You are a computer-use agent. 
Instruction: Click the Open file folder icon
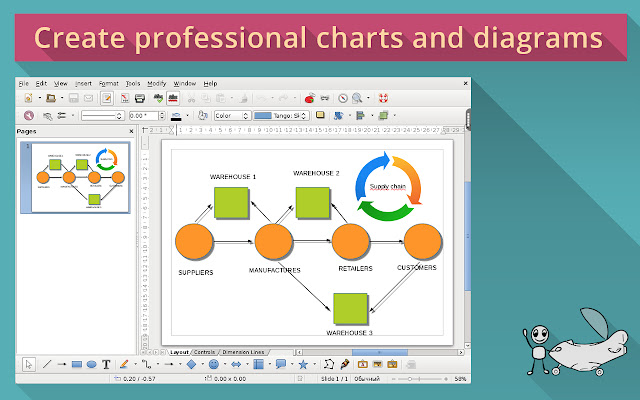51,98
